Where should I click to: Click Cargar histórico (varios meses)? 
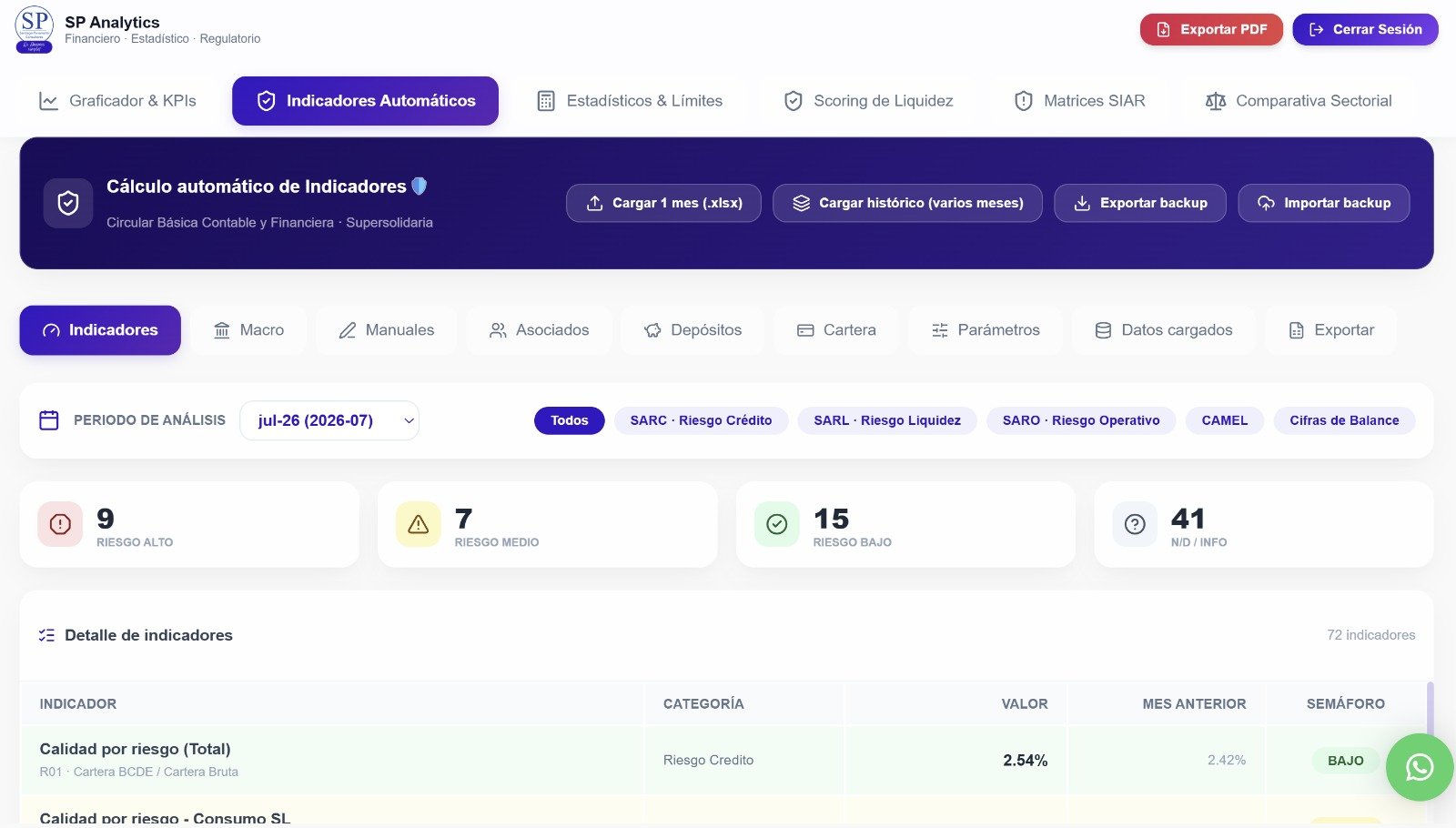907,203
